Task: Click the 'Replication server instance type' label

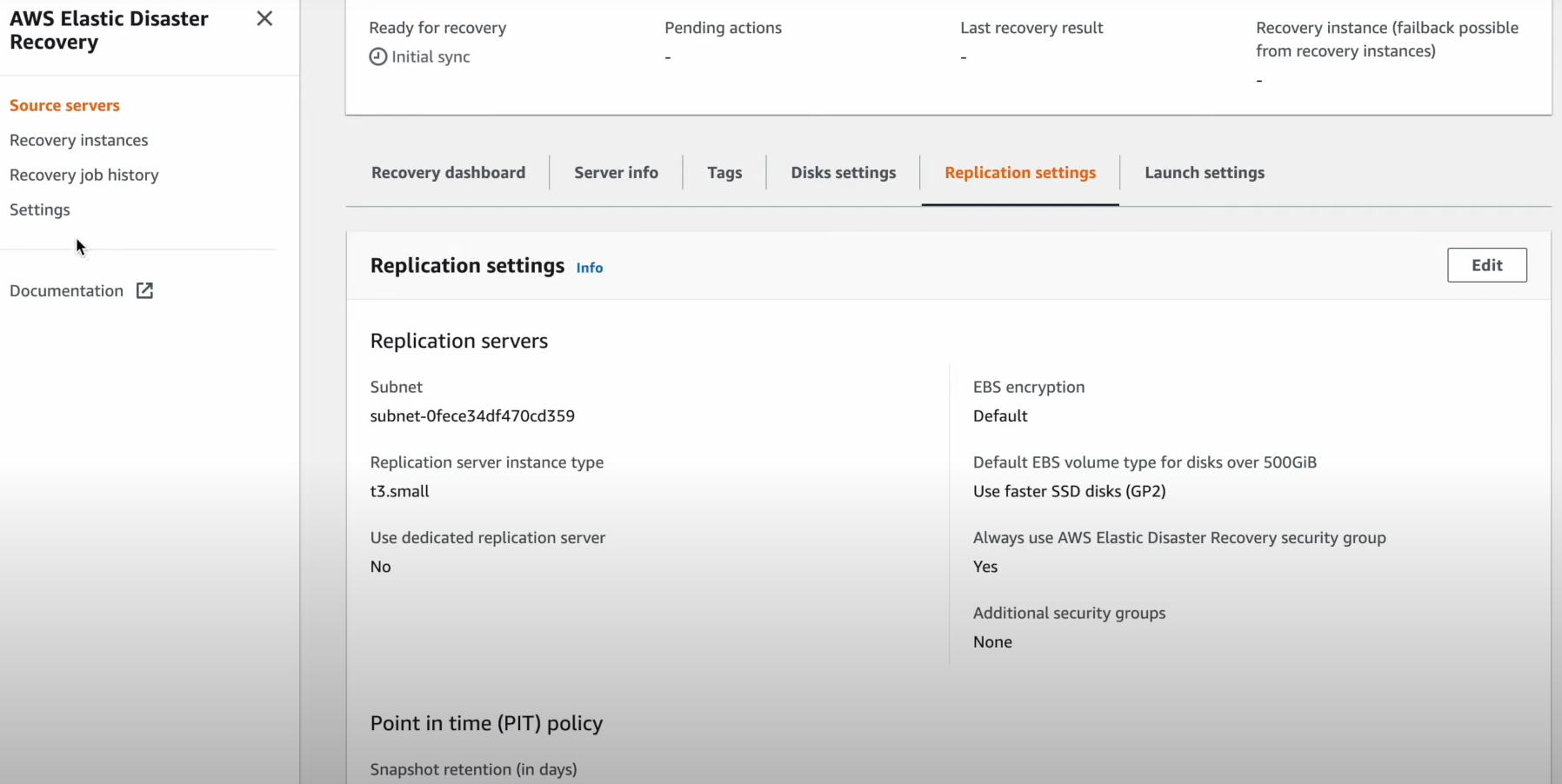Action: (x=487, y=462)
